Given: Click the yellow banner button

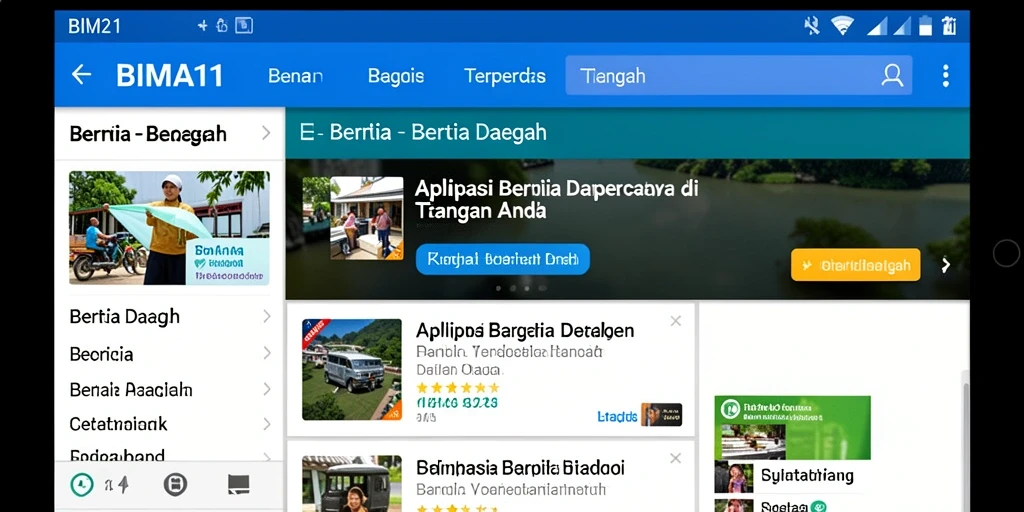Looking at the screenshot, I should 856,265.
